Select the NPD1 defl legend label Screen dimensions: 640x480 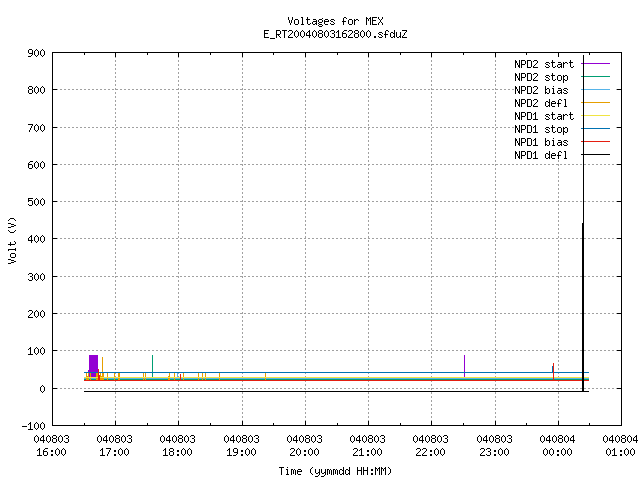[541, 155]
